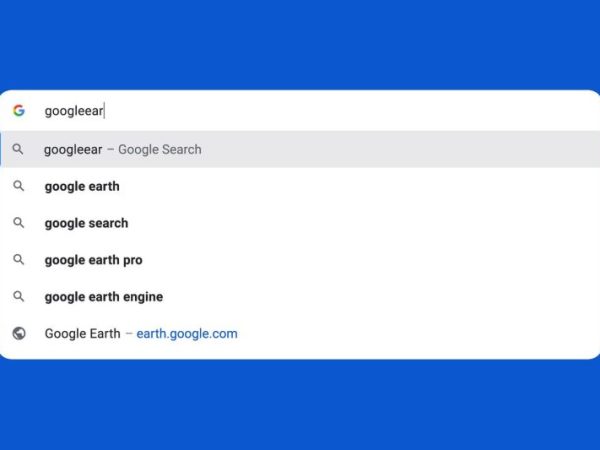Choose the google search suggestion
The height and width of the screenshot is (450, 600).
(86, 223)
